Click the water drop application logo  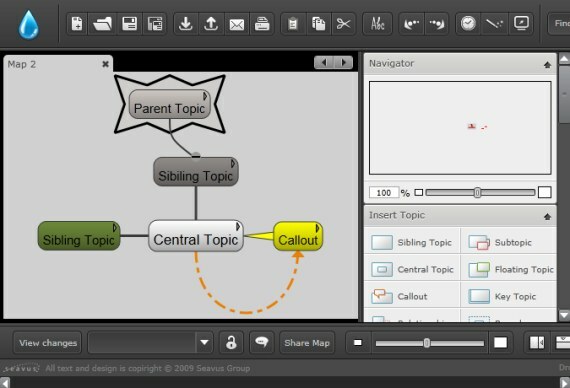28,25
